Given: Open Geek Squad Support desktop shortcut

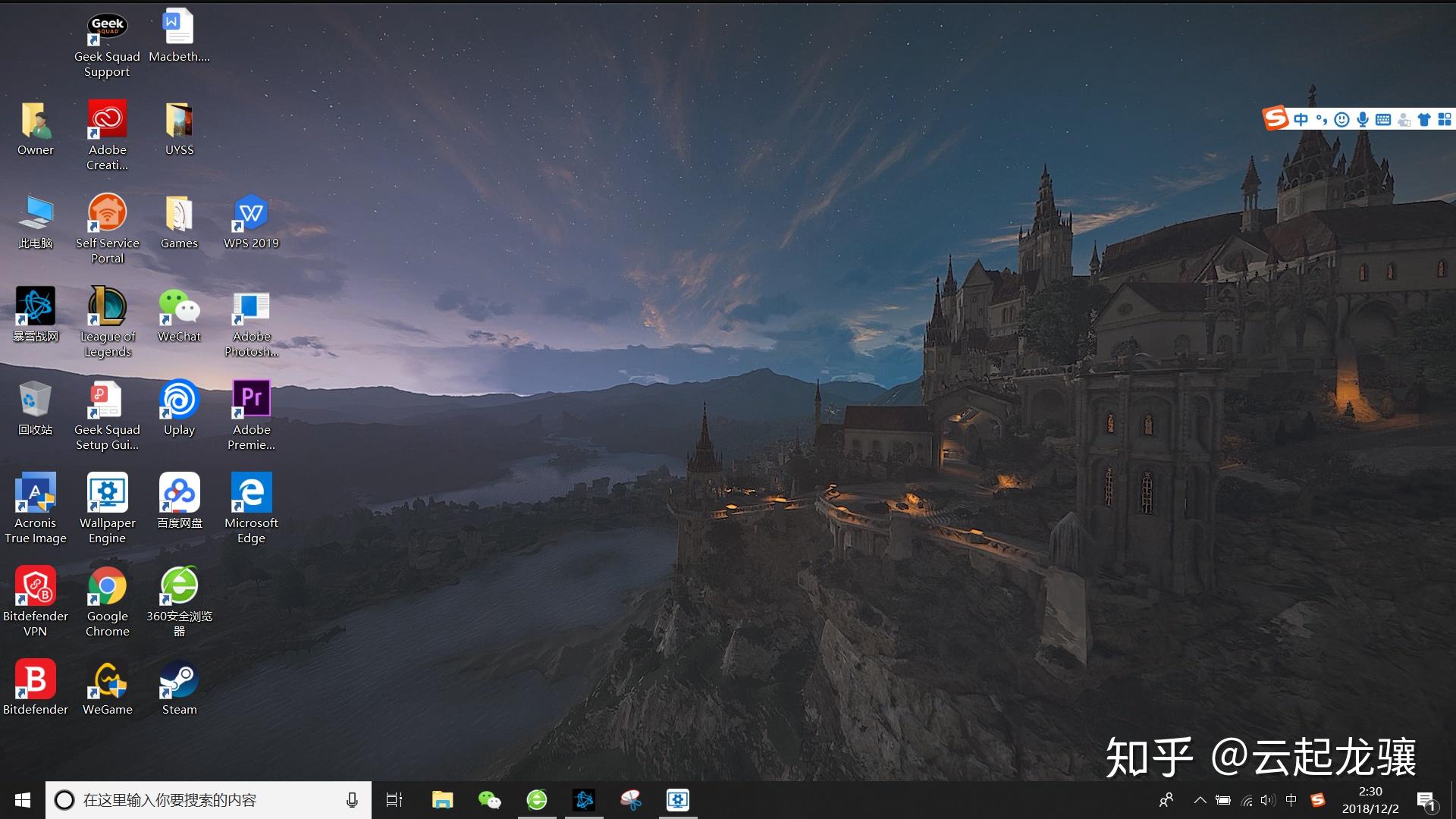Looking at the screenshot, I should click(x=107, y=45).
